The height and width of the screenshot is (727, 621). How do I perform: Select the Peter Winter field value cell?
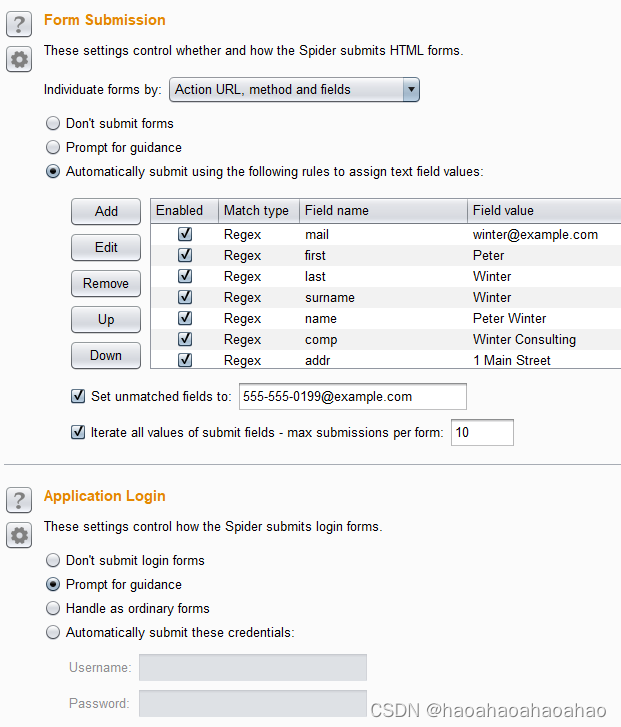point(544,319)
